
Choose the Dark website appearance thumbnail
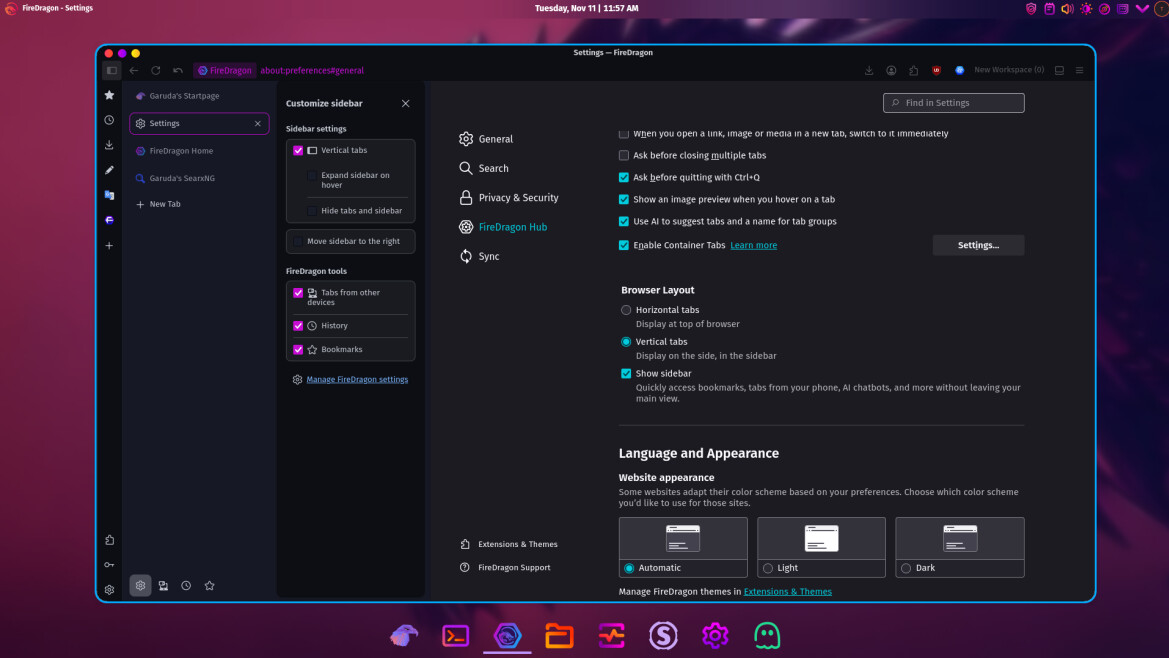(959, 539)
